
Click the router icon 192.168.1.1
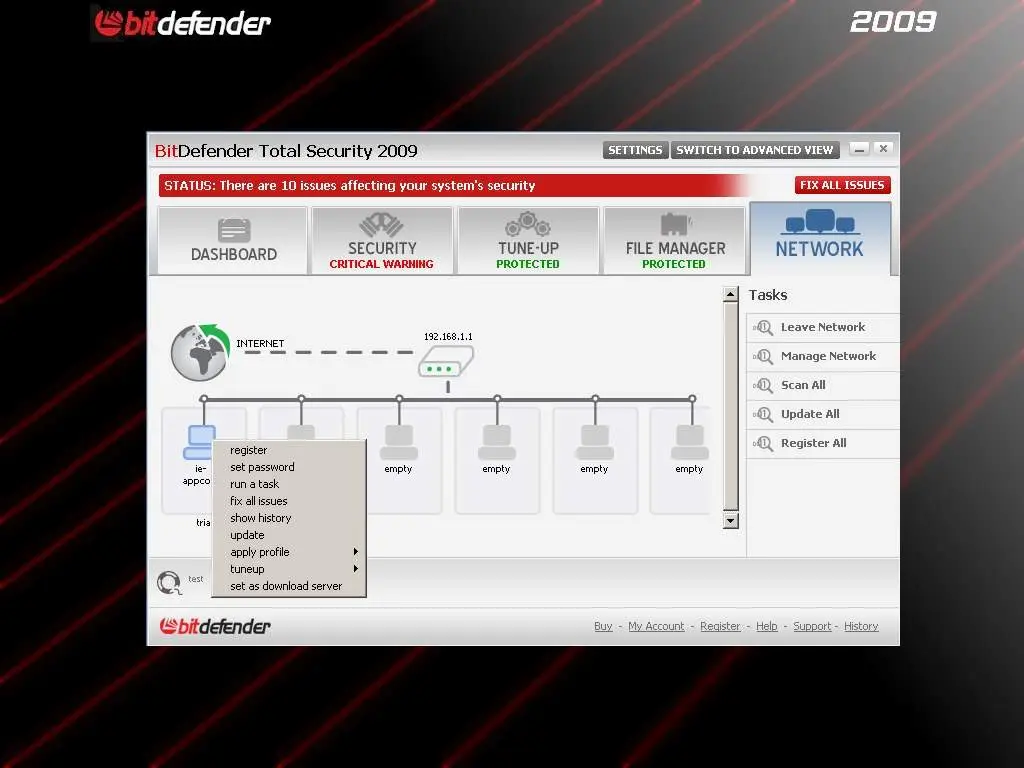point(445,362)
